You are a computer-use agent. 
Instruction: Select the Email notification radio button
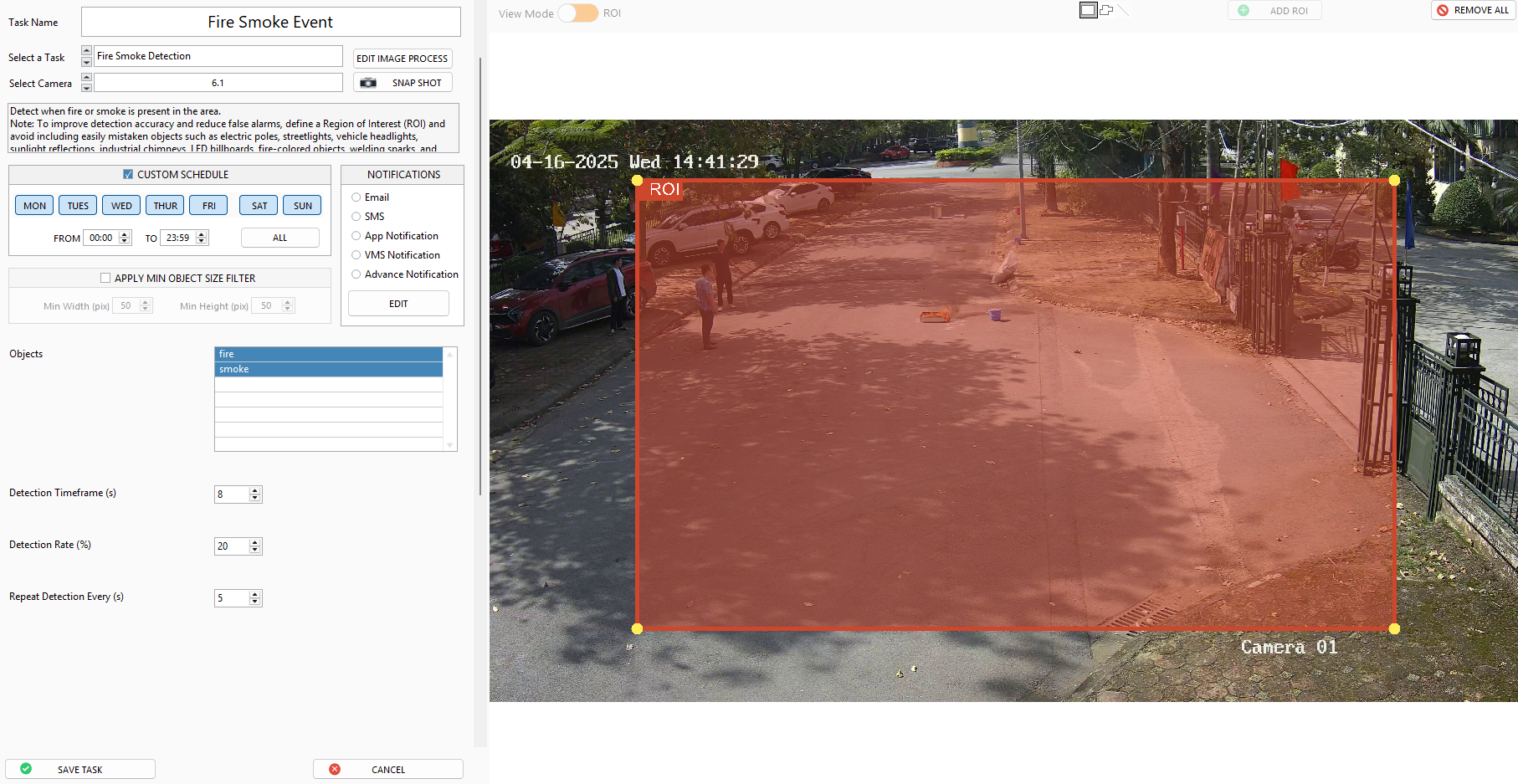click(x=356, y=197)
